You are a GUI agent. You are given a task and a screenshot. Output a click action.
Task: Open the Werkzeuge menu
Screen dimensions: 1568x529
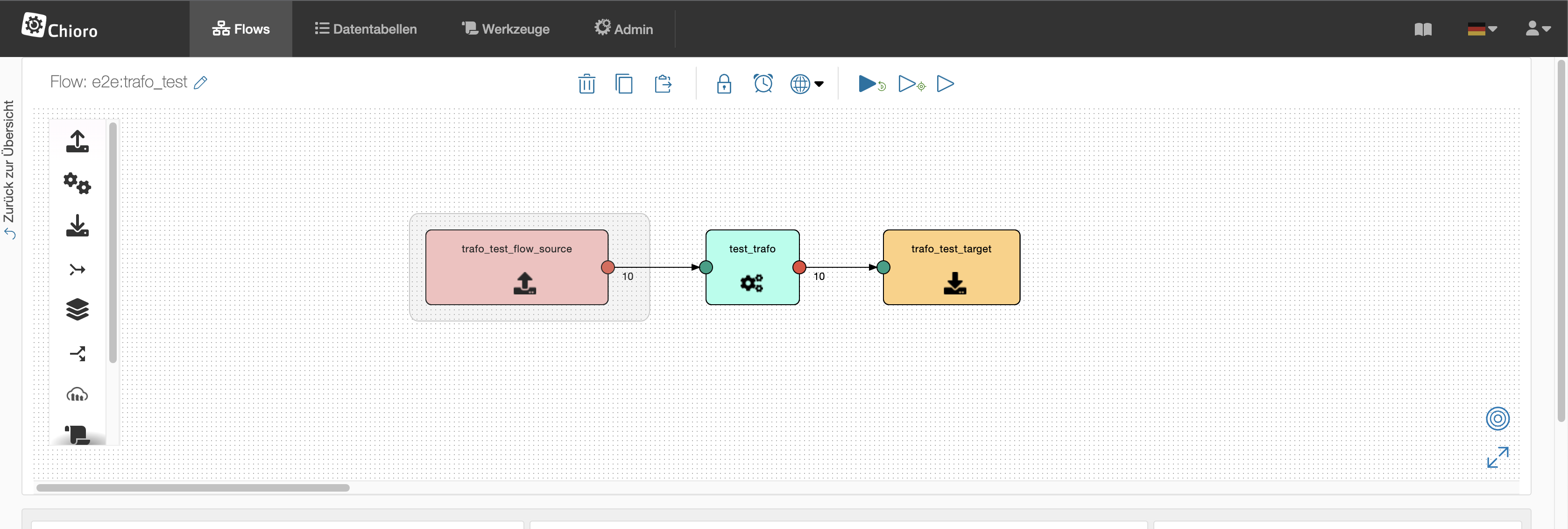coord(506,29)
